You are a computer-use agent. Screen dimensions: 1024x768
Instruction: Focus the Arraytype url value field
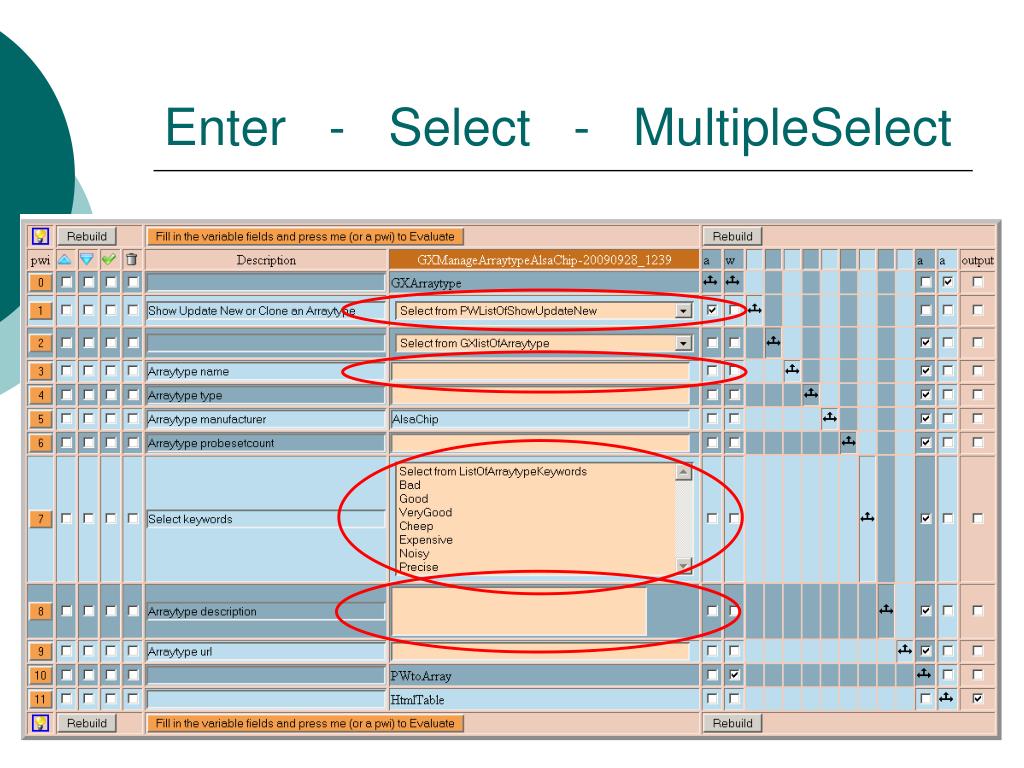coord(540,651)
